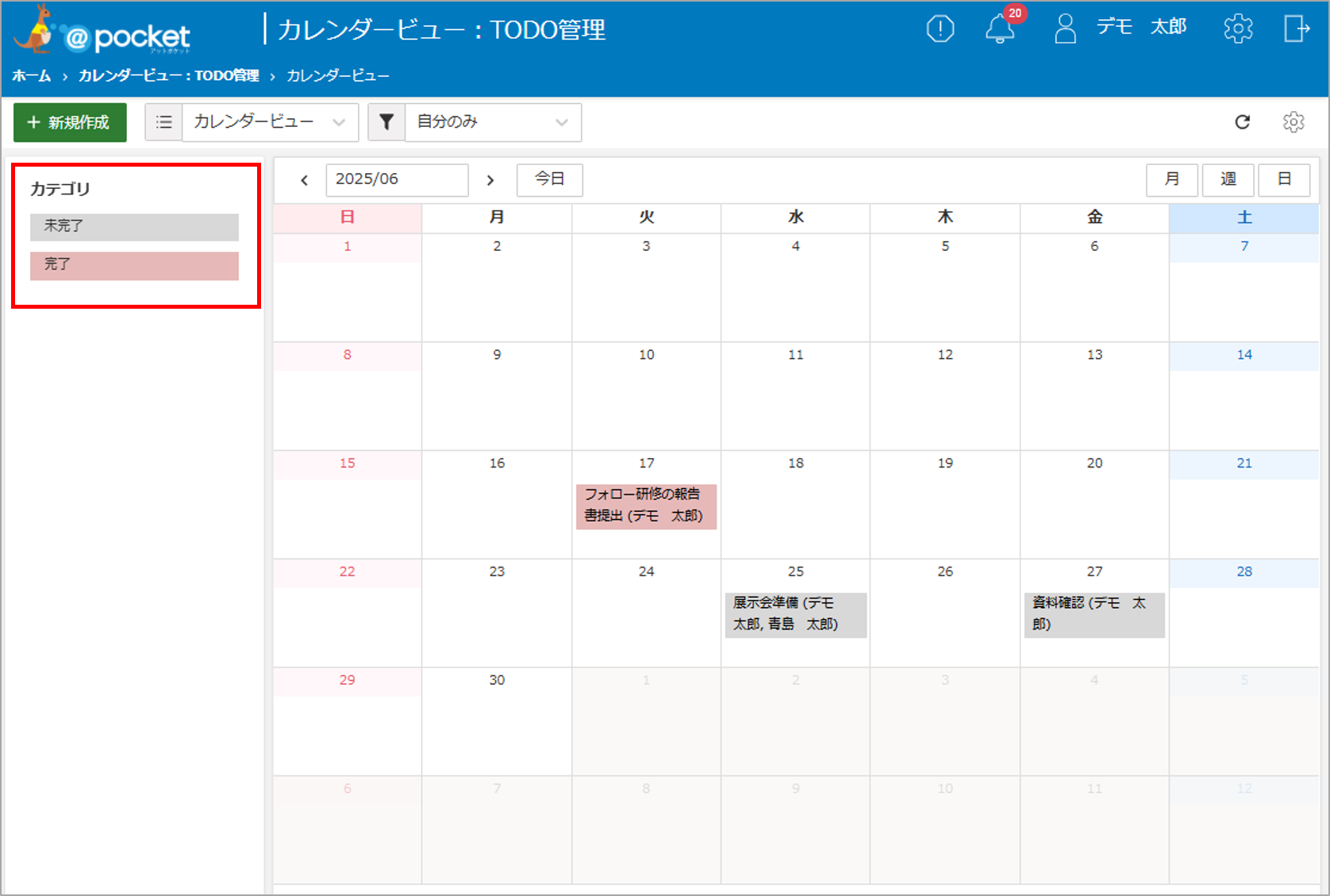Expand the 自分のみ filter dropdown
This screenshot has height=896, width=1330.
(x=493, y=122)
